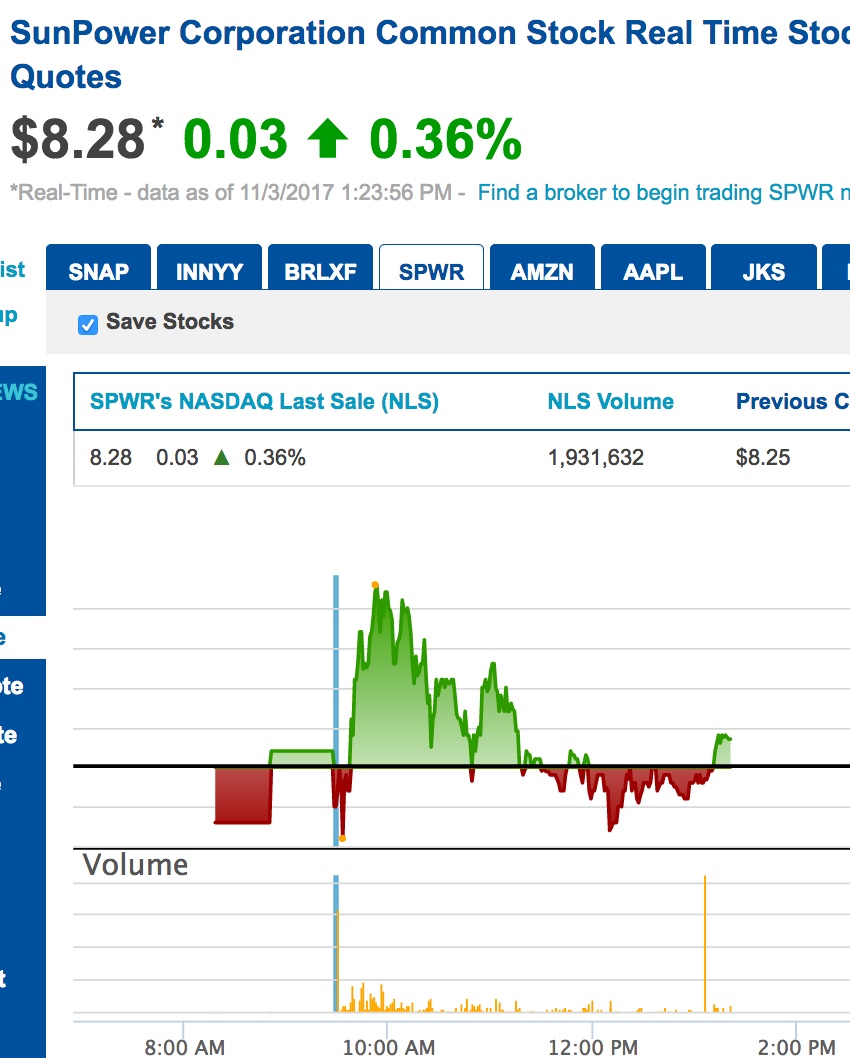This screenshot has width=850, height=1058.
Task: Select the BRLXF tab
Action: (320, 272)
